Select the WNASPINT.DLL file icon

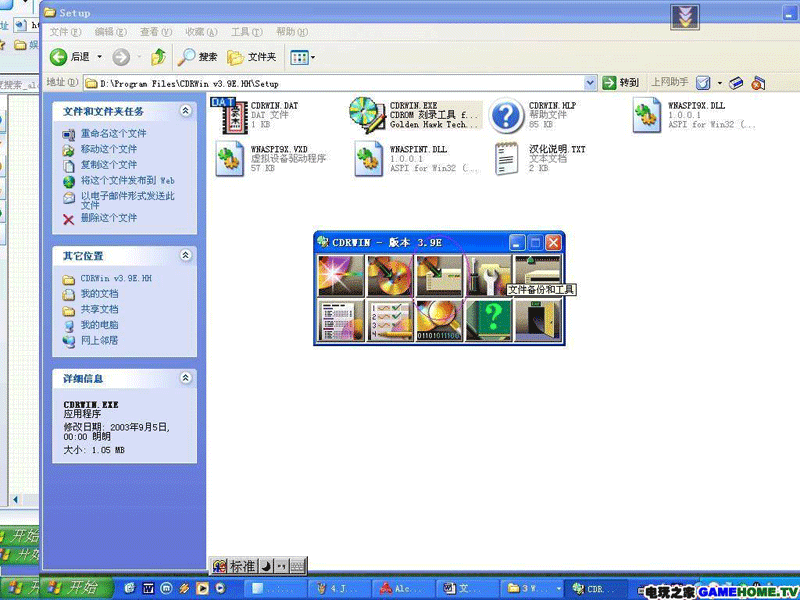[369, 159]
